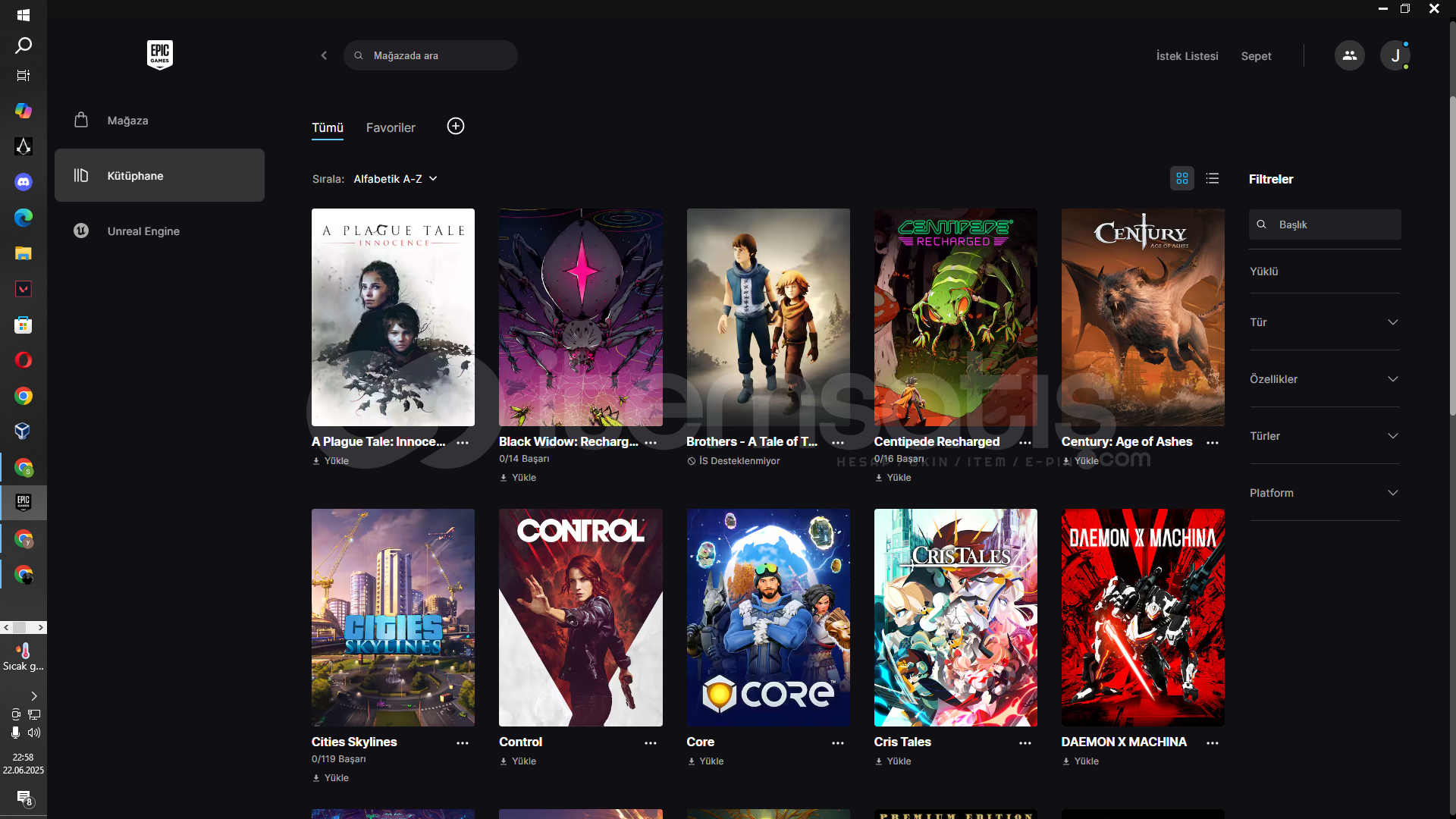Click the Epic Games taskbar icon

[24, 502]
